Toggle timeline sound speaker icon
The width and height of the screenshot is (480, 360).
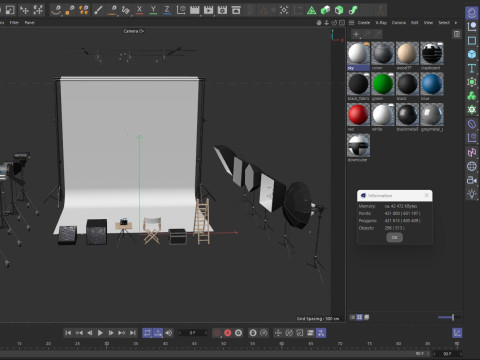pyautogui.click(x=169, y=333)
